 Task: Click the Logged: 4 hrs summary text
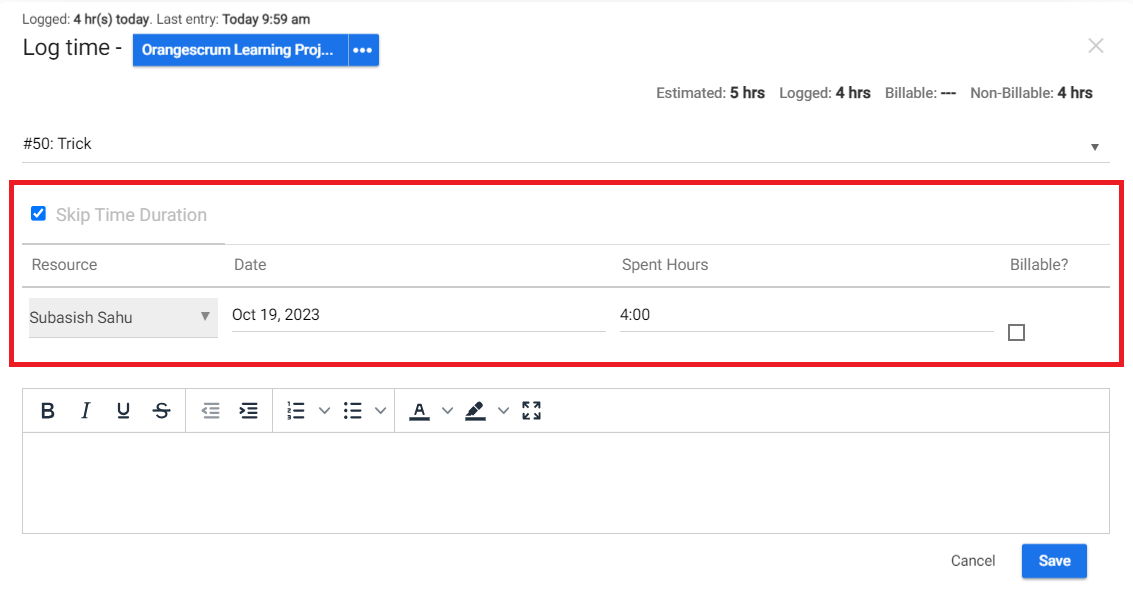pyautogui.click(x=824, y=93)
